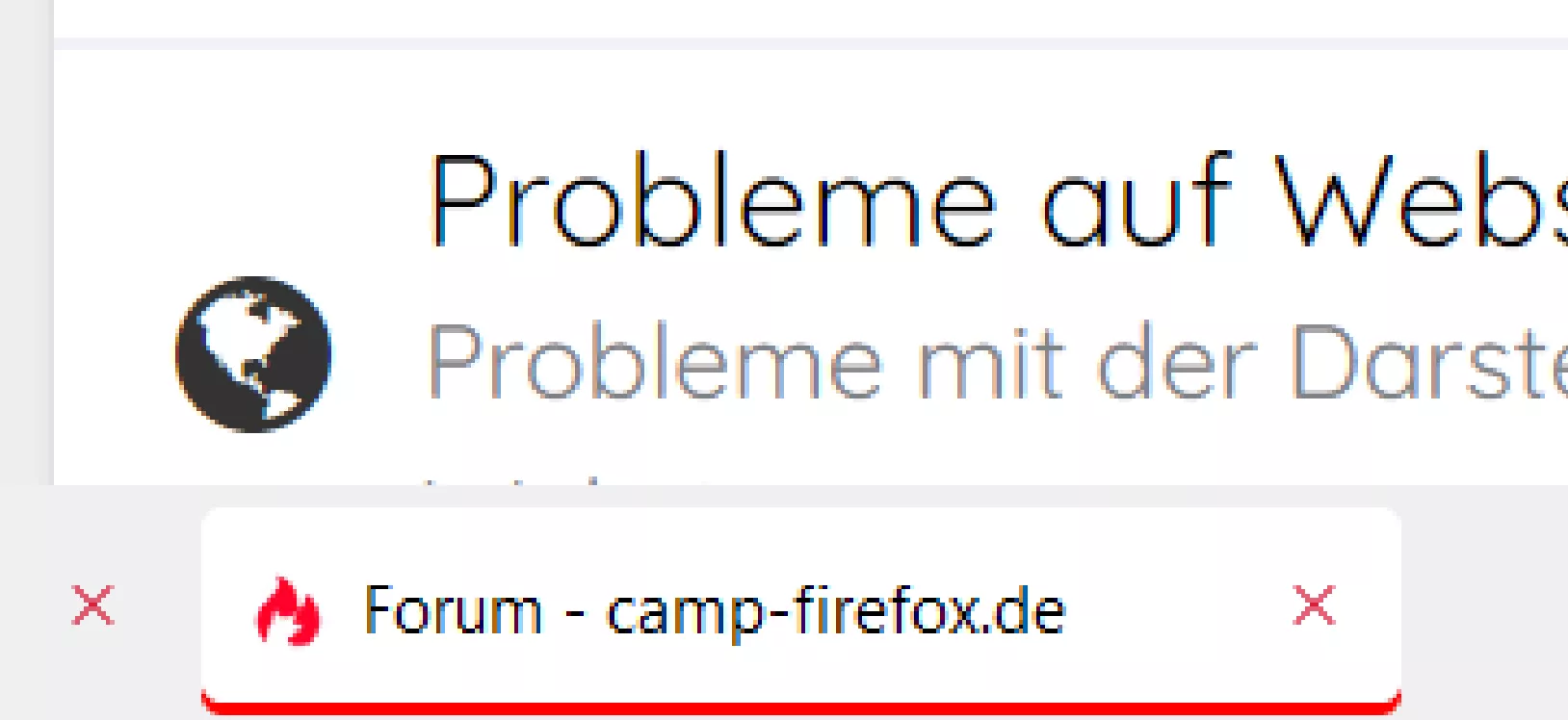The width and height of the screenshot is (1568, 720).
Task: Select the Forum - camp-firefox.de tab
Action: pyautogui.click(x=800, y=611)
